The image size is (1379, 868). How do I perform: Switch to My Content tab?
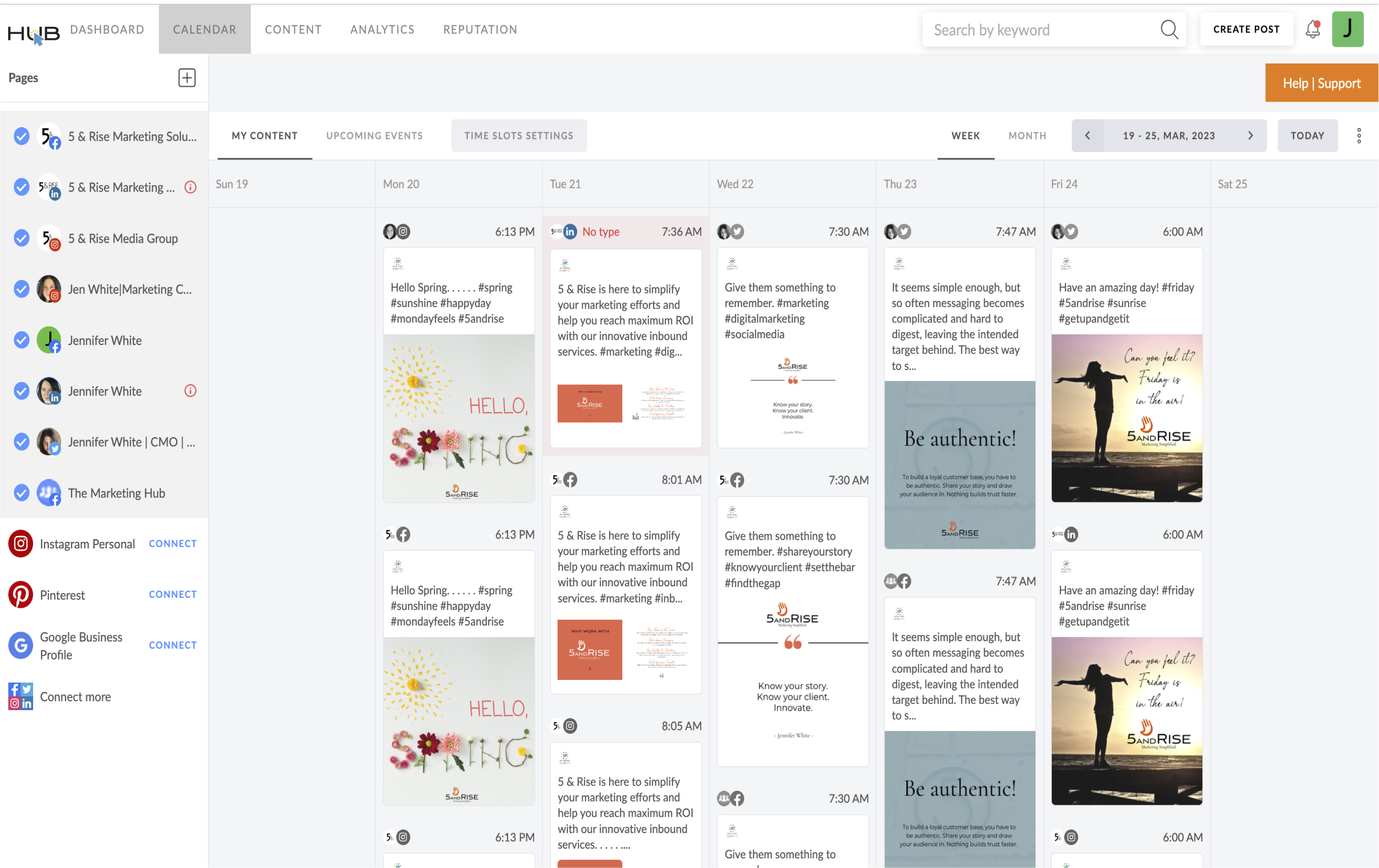(264, 136)
